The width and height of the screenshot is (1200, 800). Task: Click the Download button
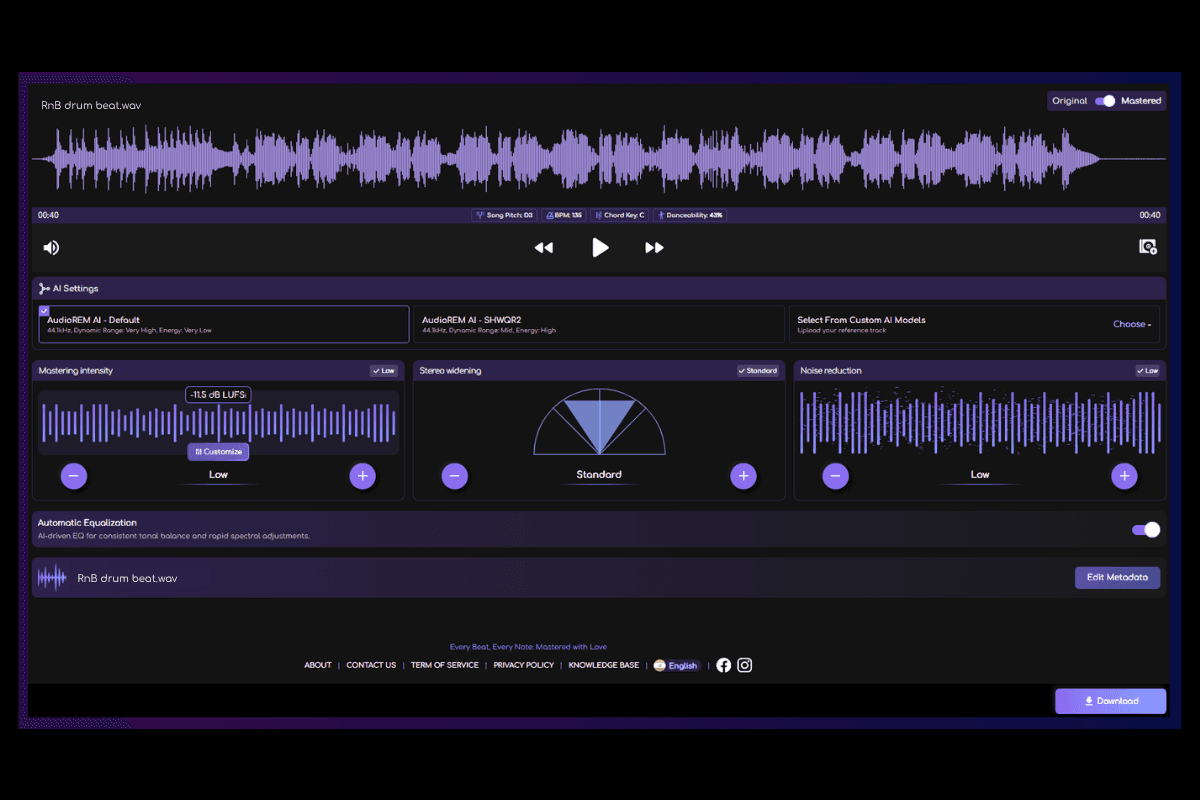(x=1111, y=701)
